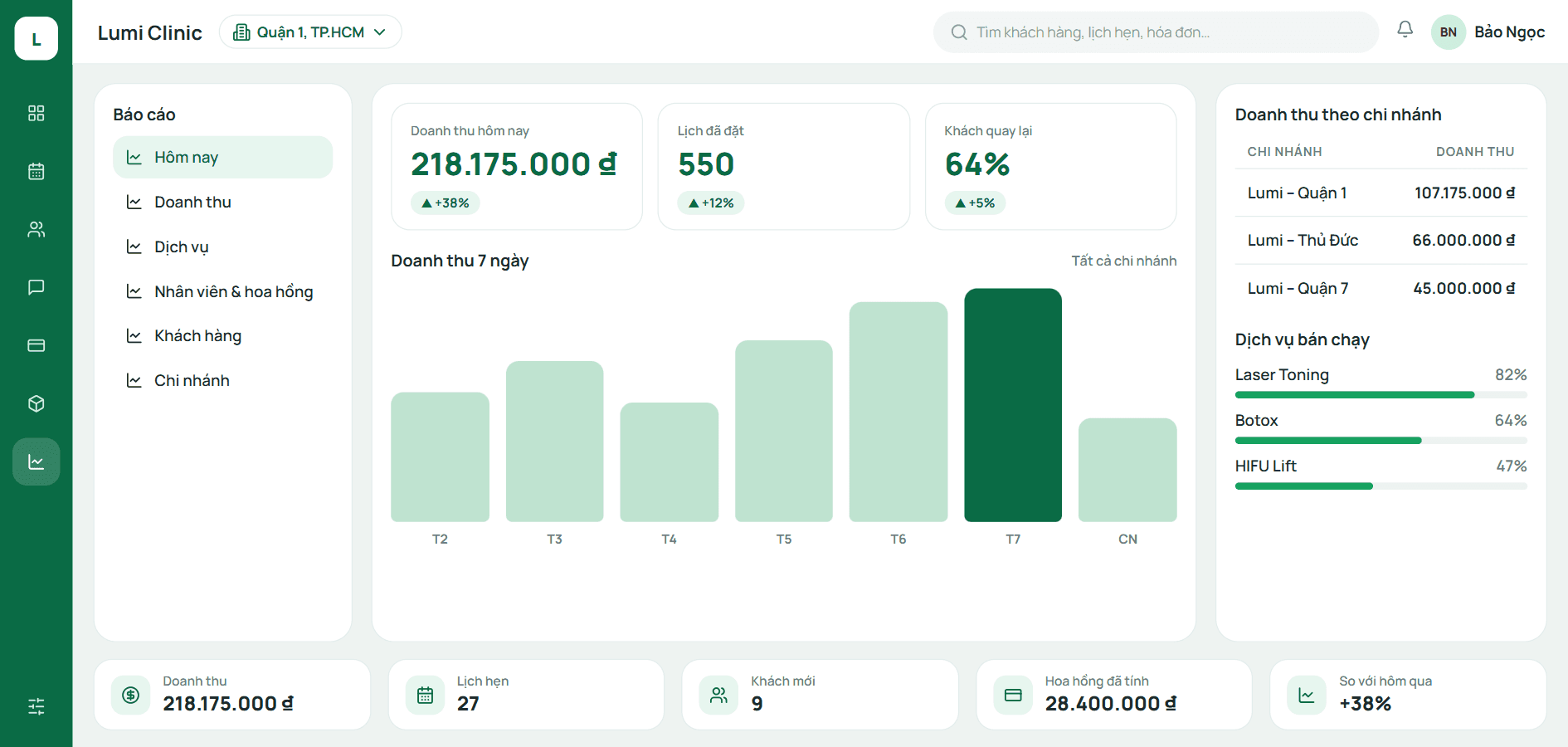
Task: Select the Hôm nay report tab
Action: click(x=223, y=157)
